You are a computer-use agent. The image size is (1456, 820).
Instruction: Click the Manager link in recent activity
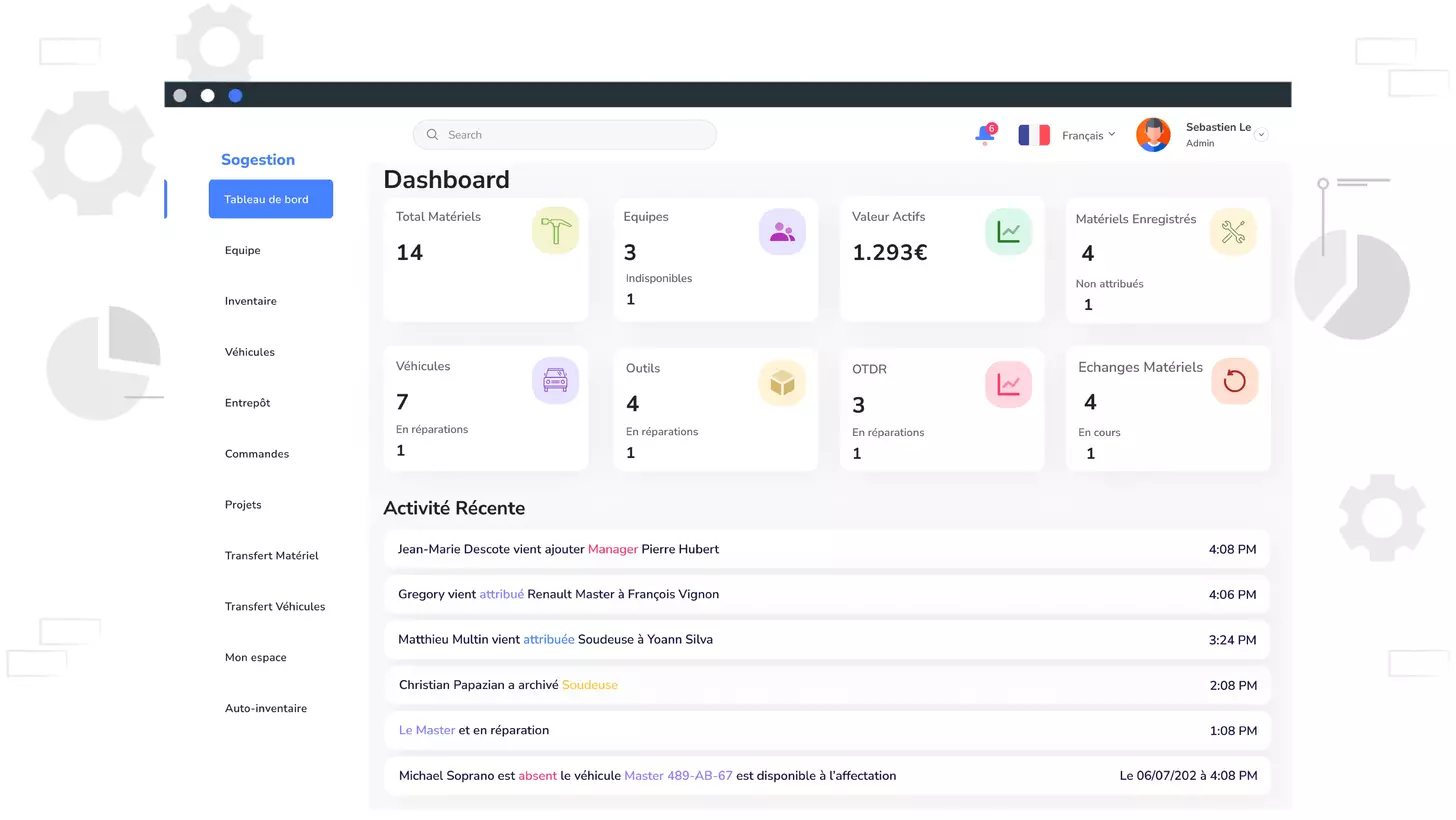coord(613,549)
